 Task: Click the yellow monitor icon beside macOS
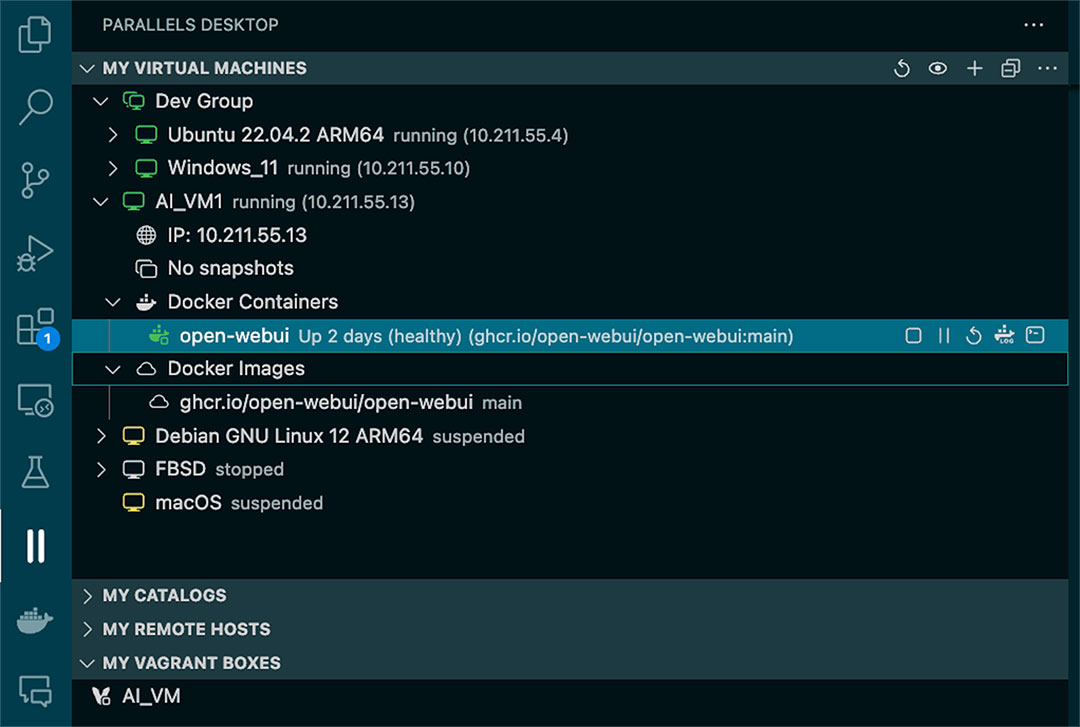(134, 502)
